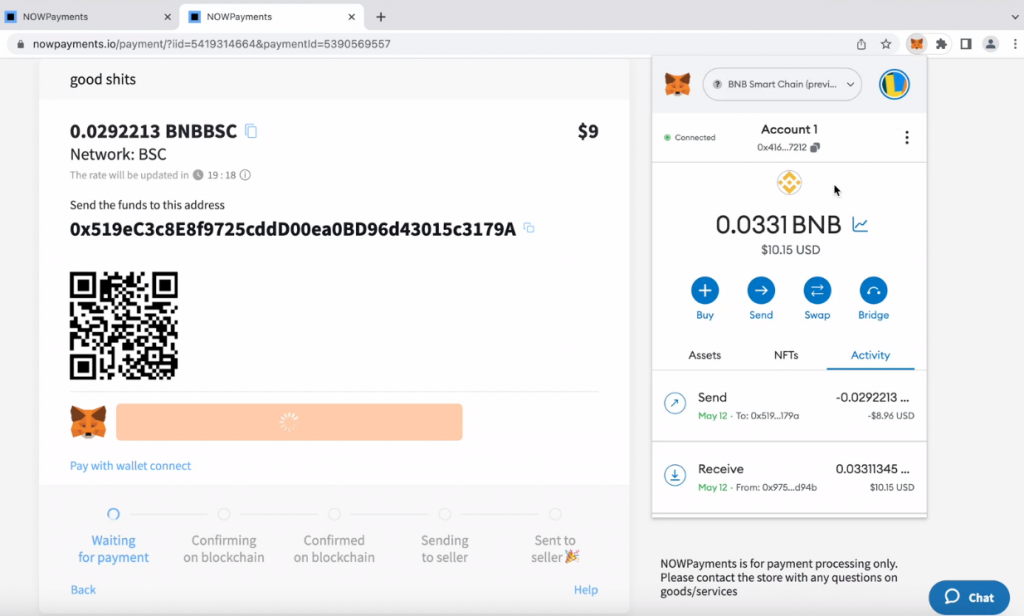This screenshot has width=1024, height=616.
Task: Open MetaMask extension icon in toolbar
Action: 917,44
